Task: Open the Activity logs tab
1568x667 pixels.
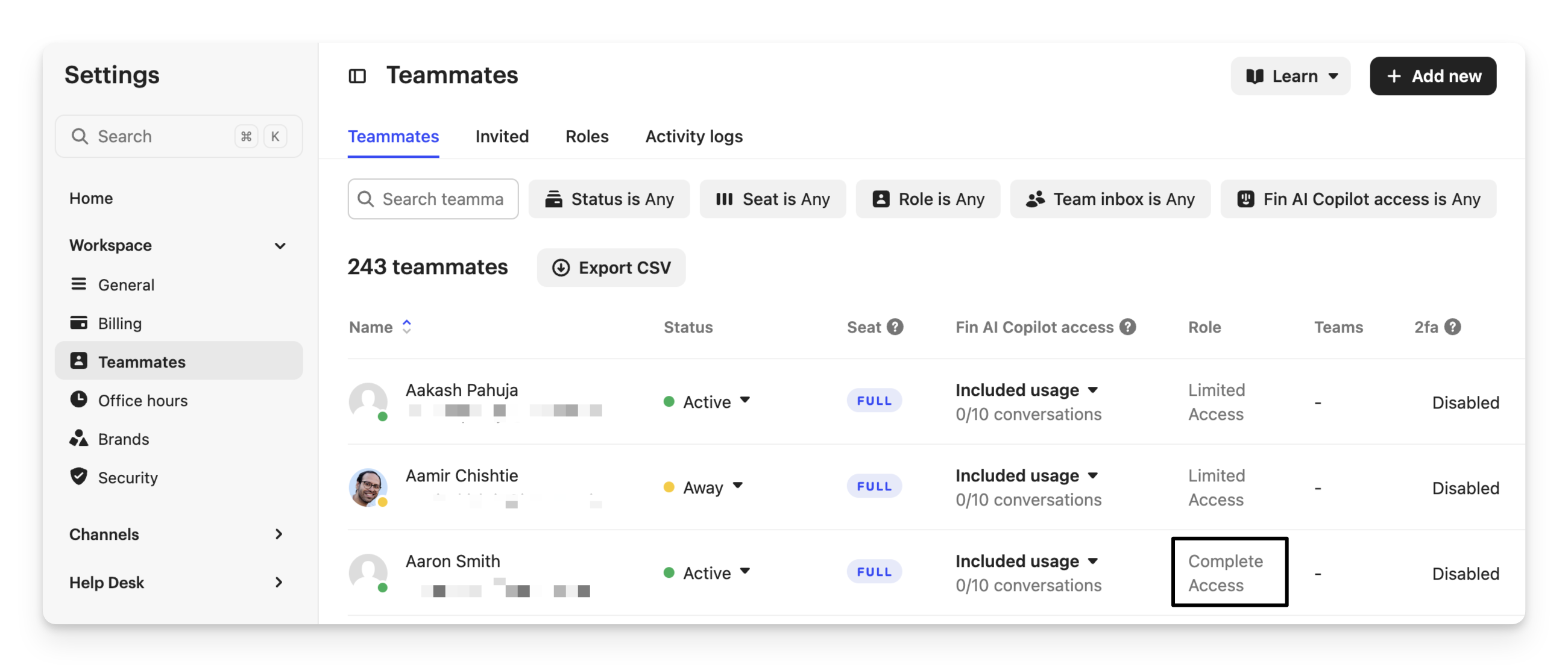Action: coord(693,136)
